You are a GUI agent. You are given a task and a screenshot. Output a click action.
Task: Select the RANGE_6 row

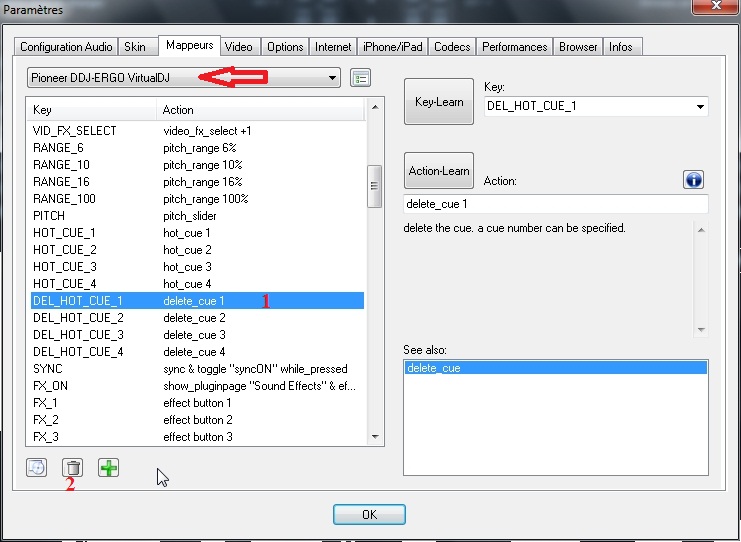coord(198,148)
